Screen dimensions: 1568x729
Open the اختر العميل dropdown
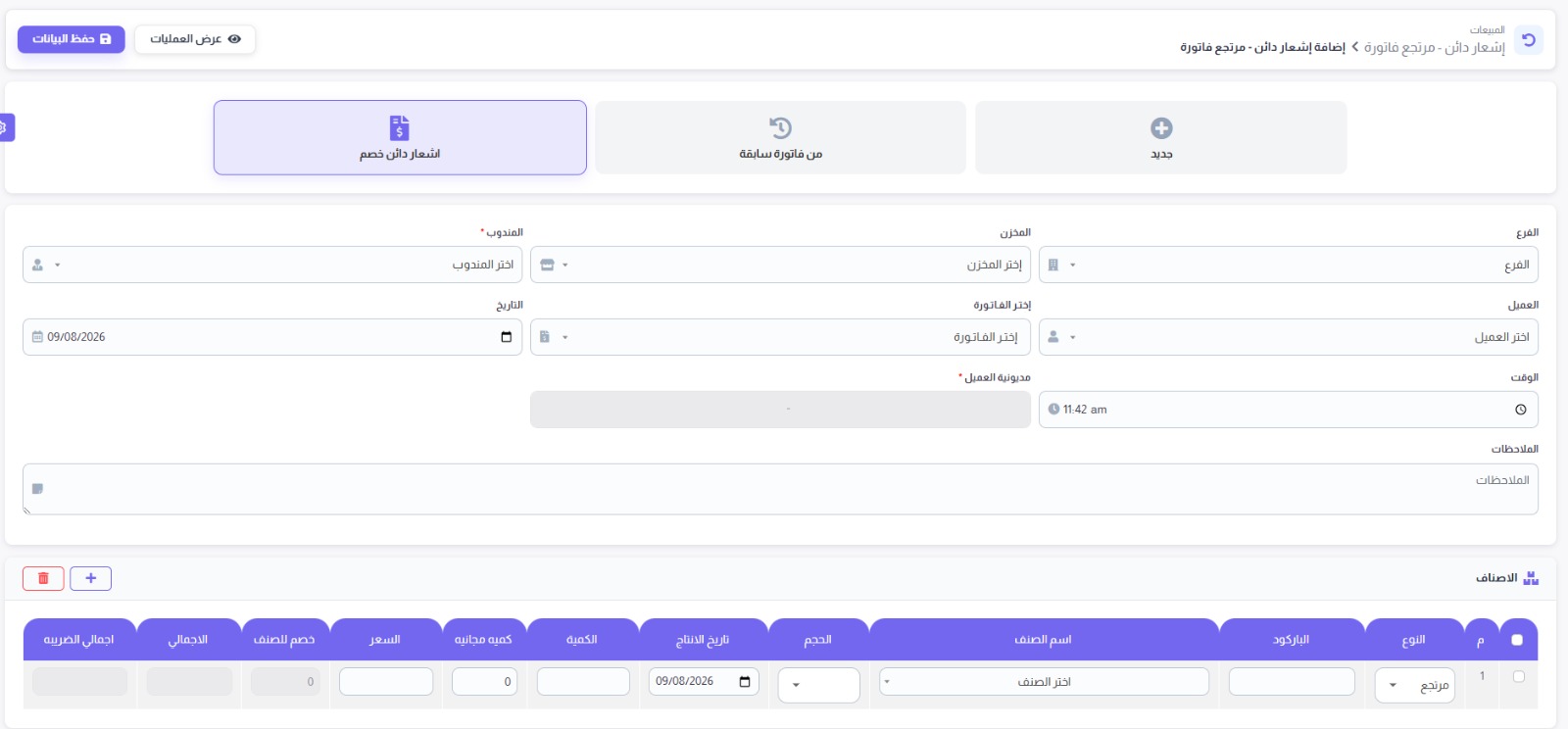pyautogui.click(x=1289, y=337)
